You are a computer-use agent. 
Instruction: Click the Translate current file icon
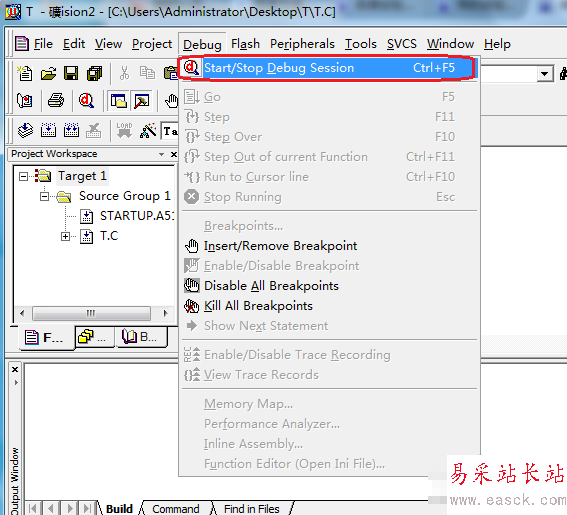click(25, 131)
